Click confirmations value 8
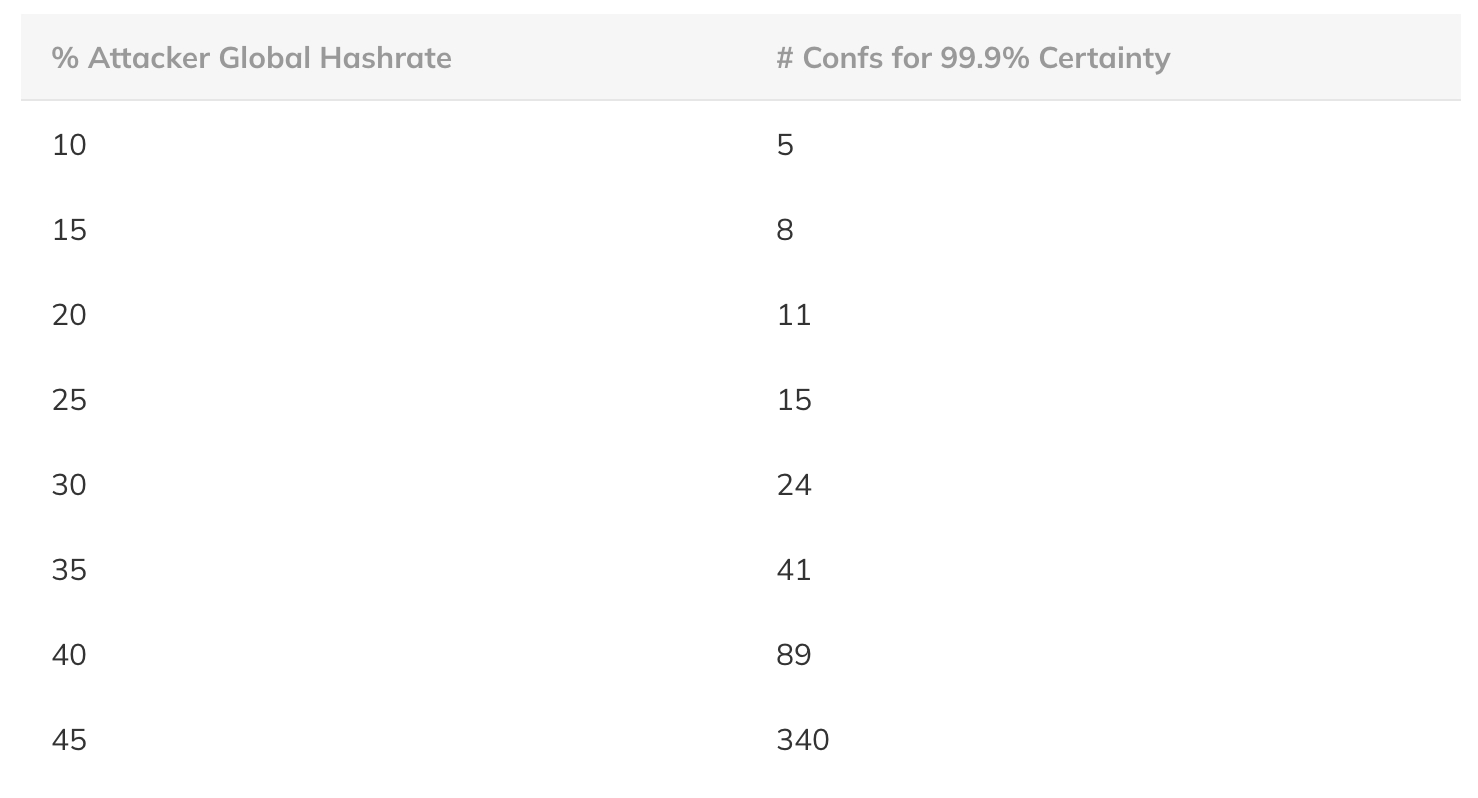The height and width of the screenshot is (798, 1478). click(x=785, y=230)
